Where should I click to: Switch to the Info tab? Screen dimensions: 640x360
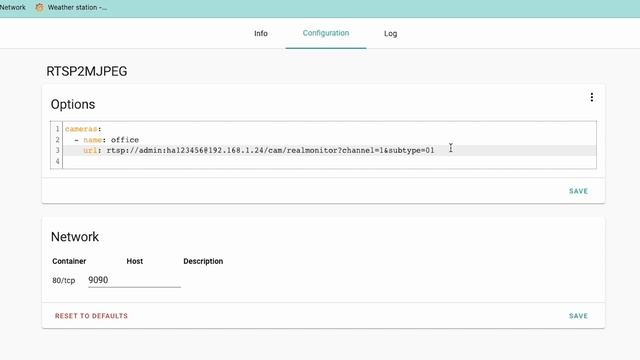[261, 33]
